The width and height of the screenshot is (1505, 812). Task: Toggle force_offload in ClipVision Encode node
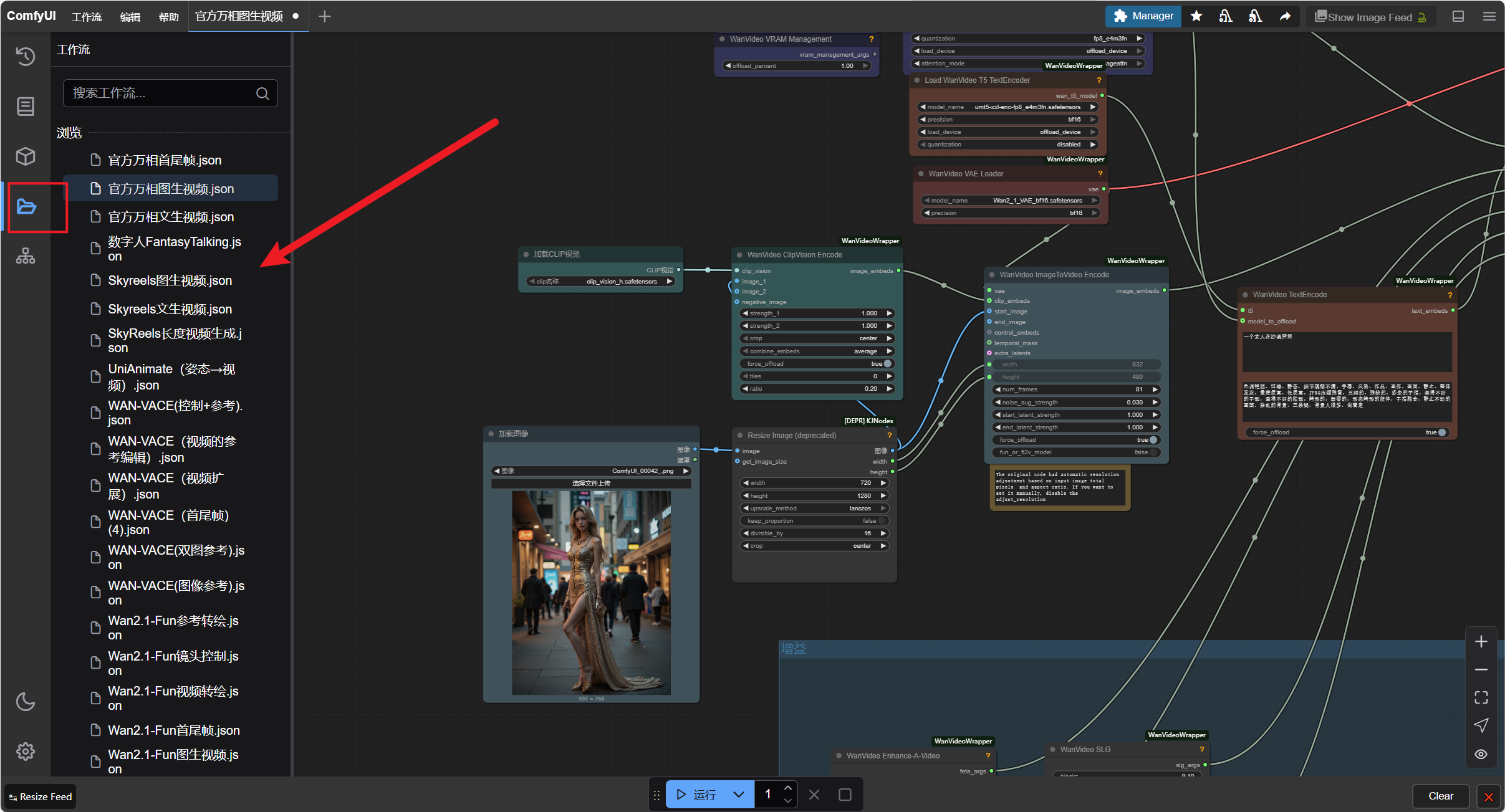(x=817, y=364)
